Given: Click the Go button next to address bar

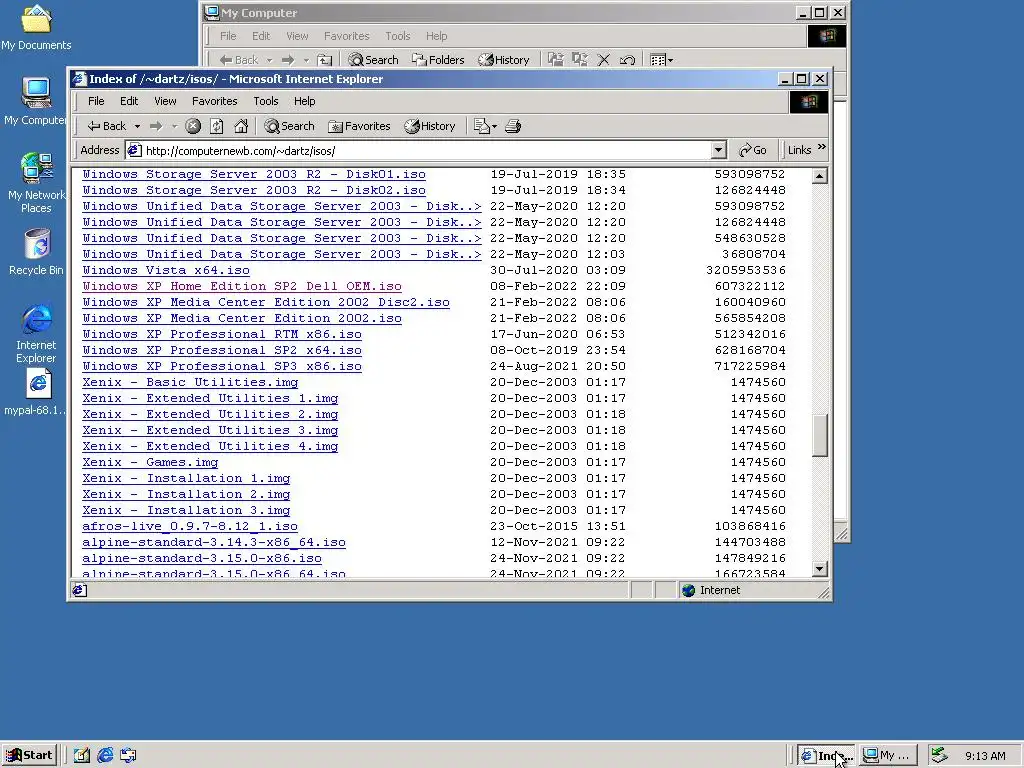Looking at the screenshot, I should point(753,150).
